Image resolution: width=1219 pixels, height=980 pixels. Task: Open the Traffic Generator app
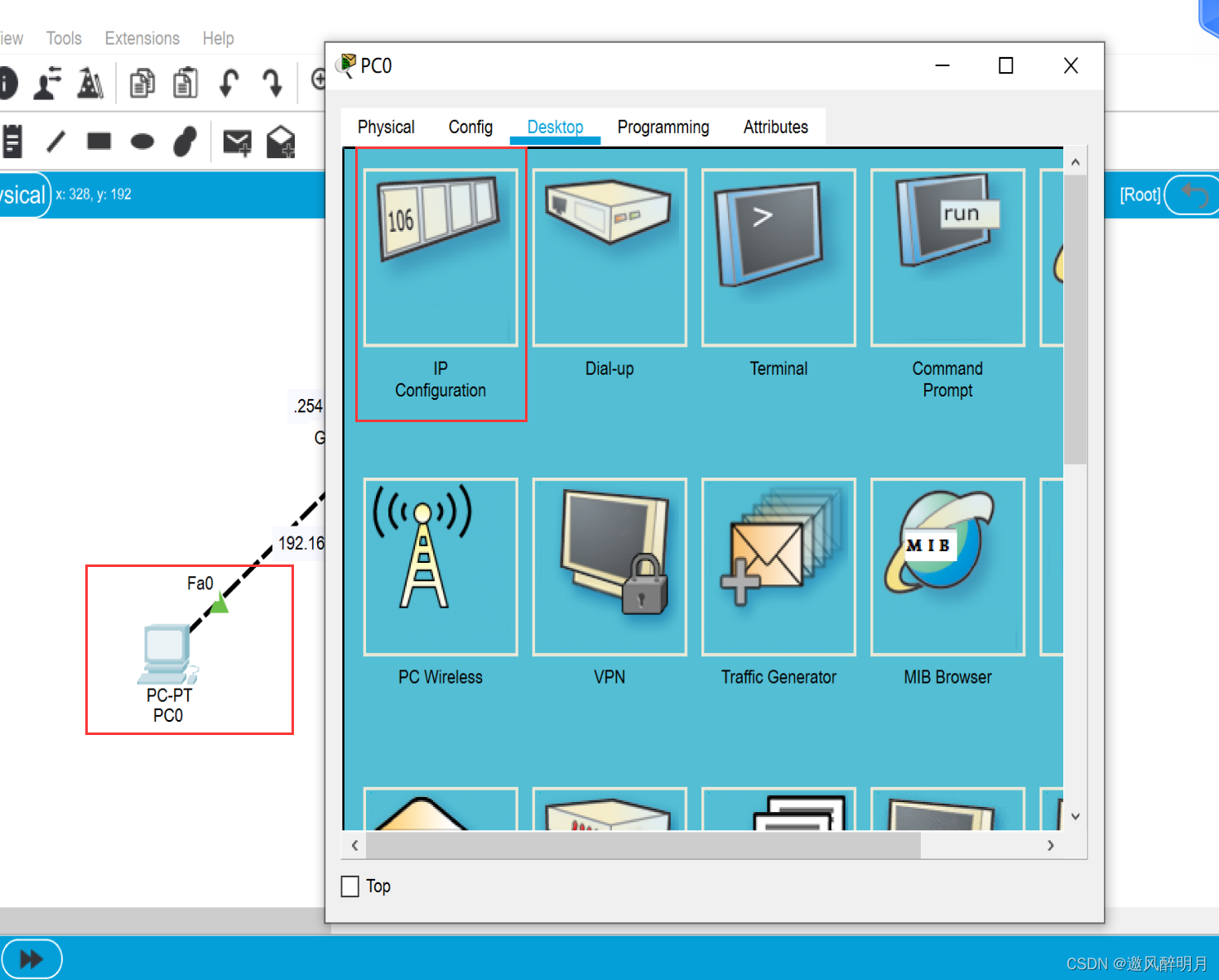click(778, 567)
